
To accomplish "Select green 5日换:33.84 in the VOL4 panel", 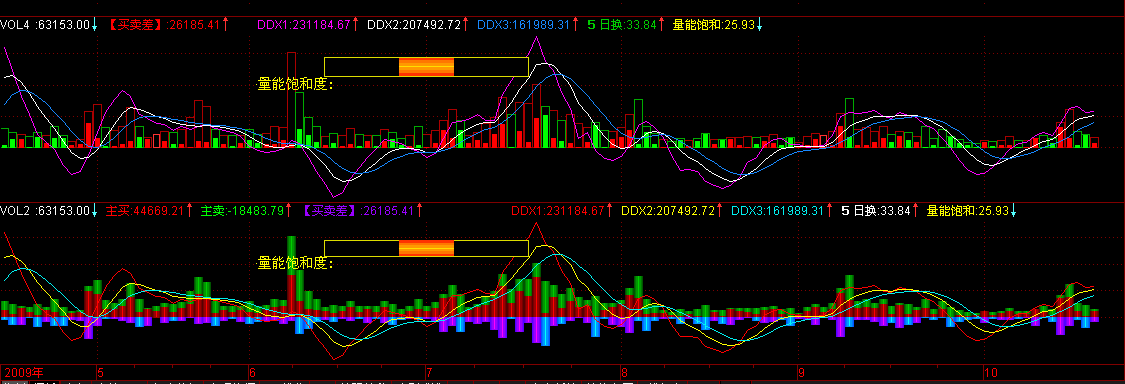I will click(622, 24).
